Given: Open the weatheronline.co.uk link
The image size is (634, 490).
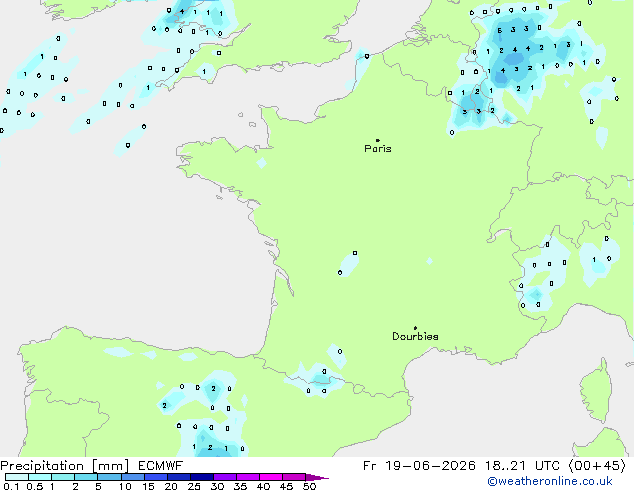Looking at the screenshot, I should pos(550,481).
